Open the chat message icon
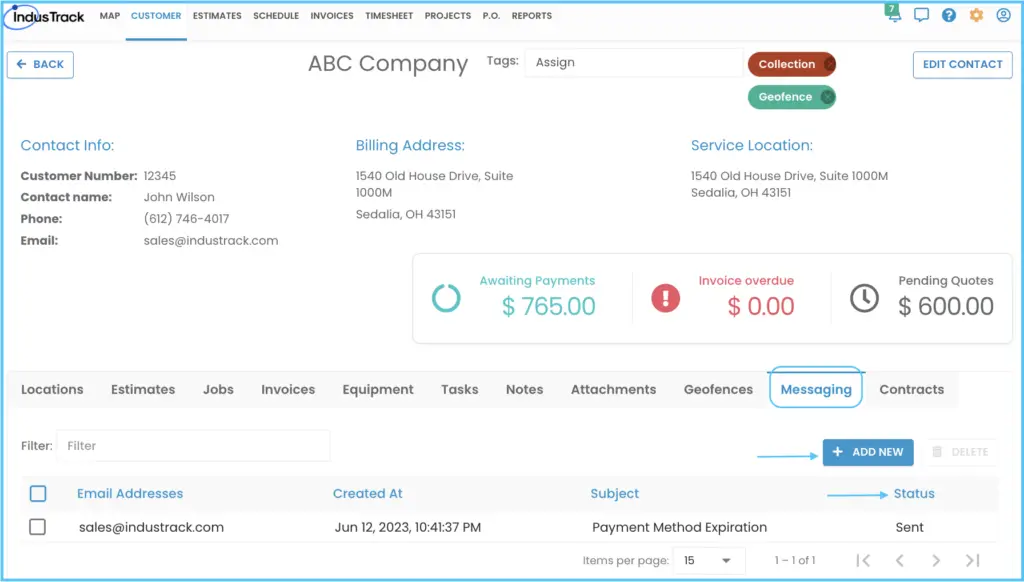The height and width of the screenshot is (582, 1024). click(921, 15)
